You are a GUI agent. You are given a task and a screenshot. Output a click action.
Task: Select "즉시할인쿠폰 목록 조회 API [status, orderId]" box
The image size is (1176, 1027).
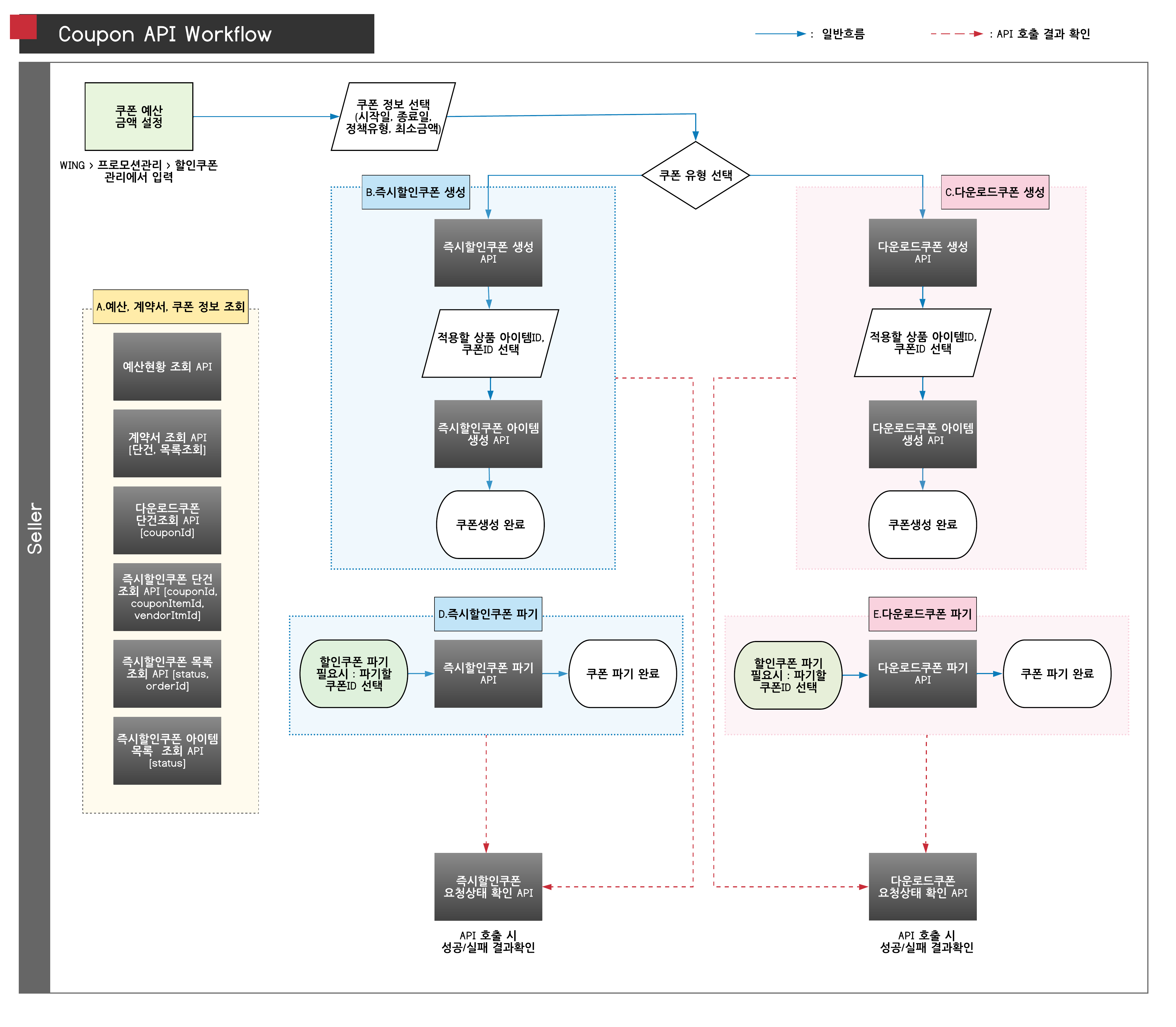[167, 674]
